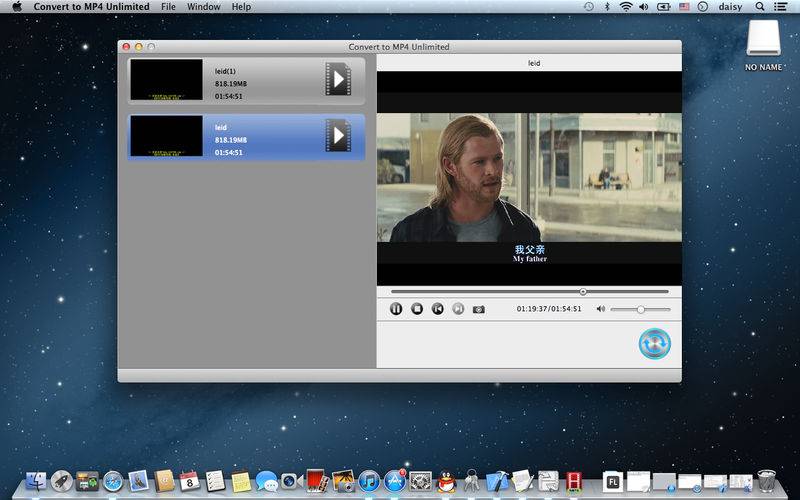Open Photo Booth icon in Dock
800x500 pixels.
point(317,481)
